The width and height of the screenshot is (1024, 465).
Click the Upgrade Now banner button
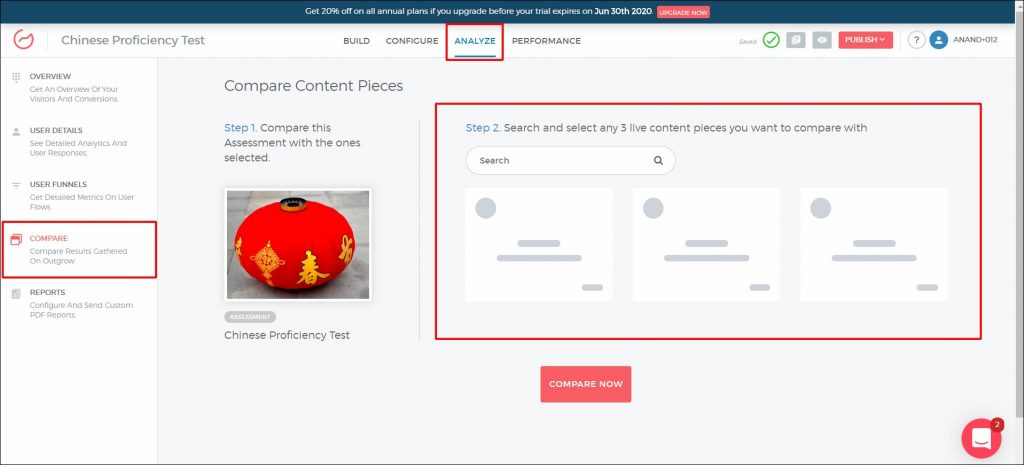click(683, 12)
